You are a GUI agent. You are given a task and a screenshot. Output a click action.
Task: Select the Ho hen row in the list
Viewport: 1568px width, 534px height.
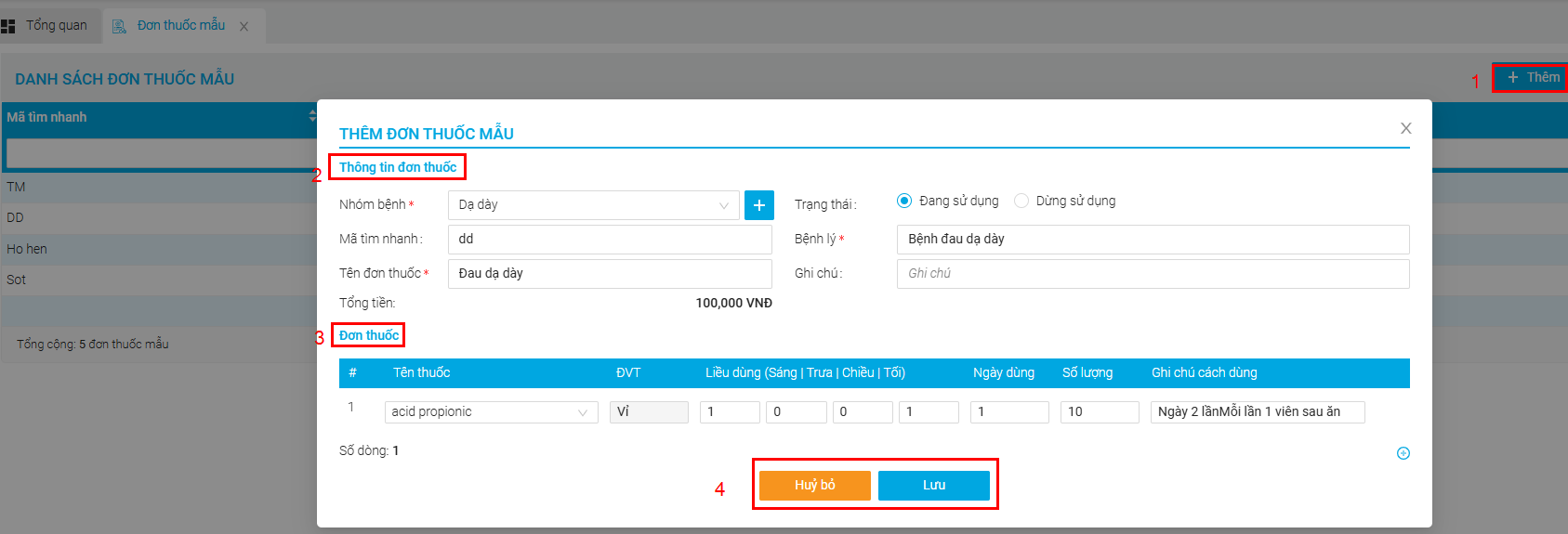tap(159, 250)
